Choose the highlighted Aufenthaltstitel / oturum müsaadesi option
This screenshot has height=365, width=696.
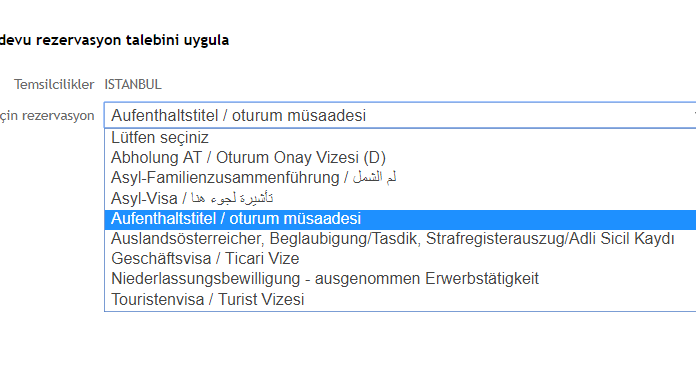tap(400, 218)
